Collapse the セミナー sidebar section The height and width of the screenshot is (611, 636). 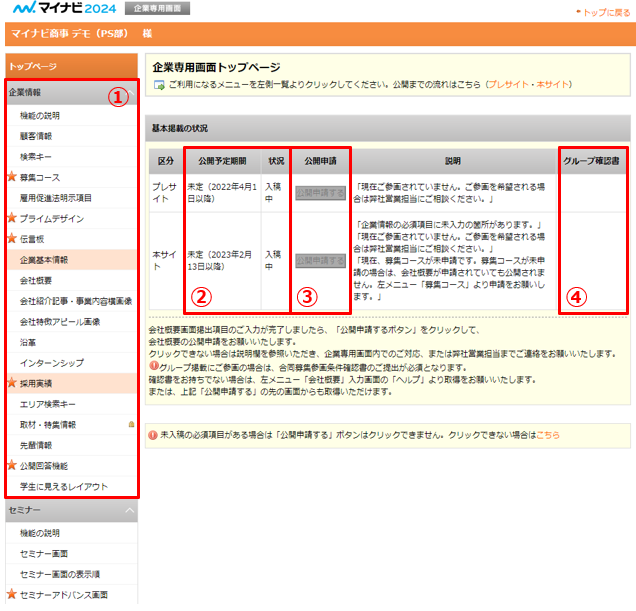tap(130, 510)
